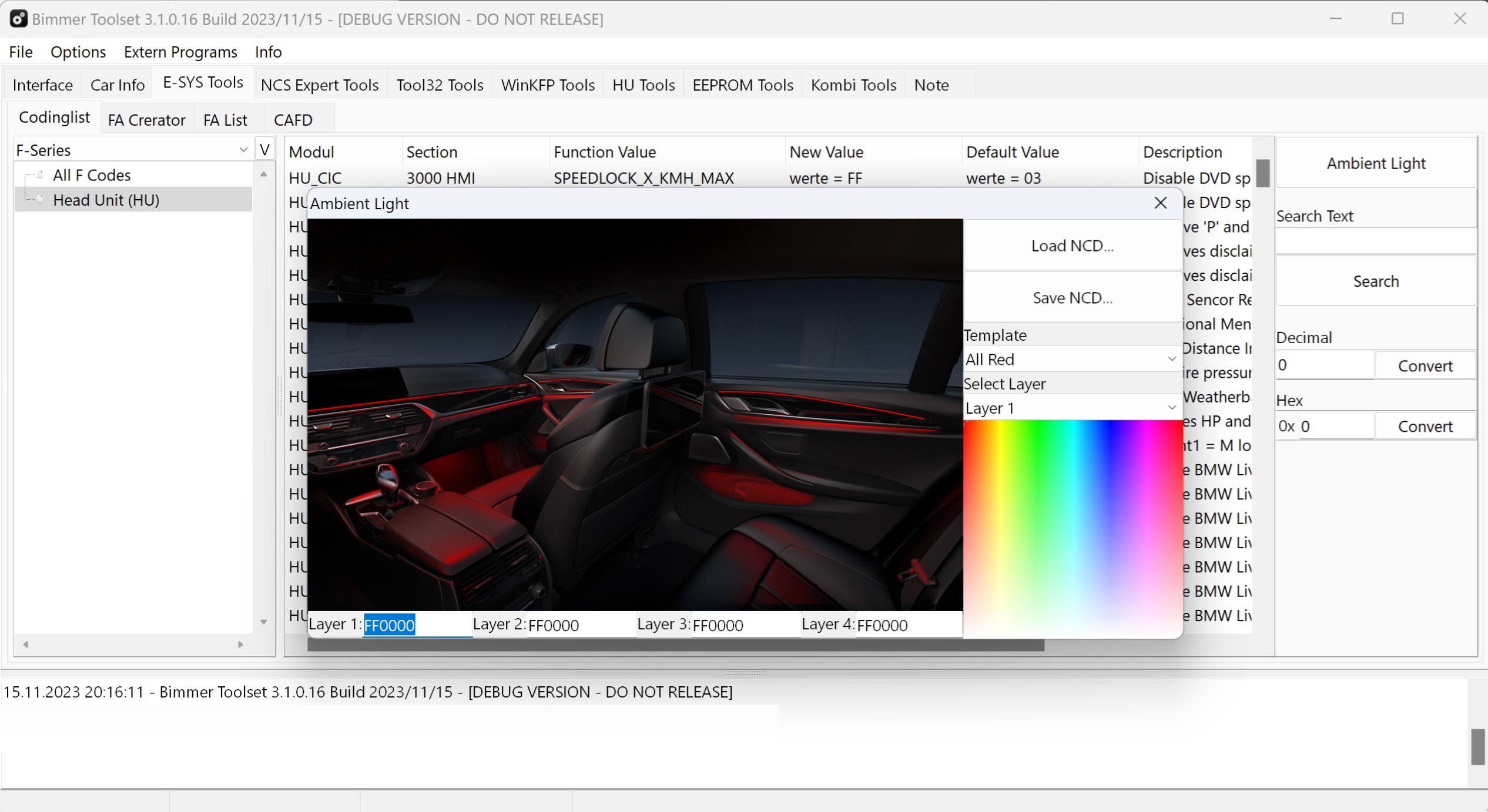
Task: Click the HU_CIC module cell
Action: click(315, 178)
